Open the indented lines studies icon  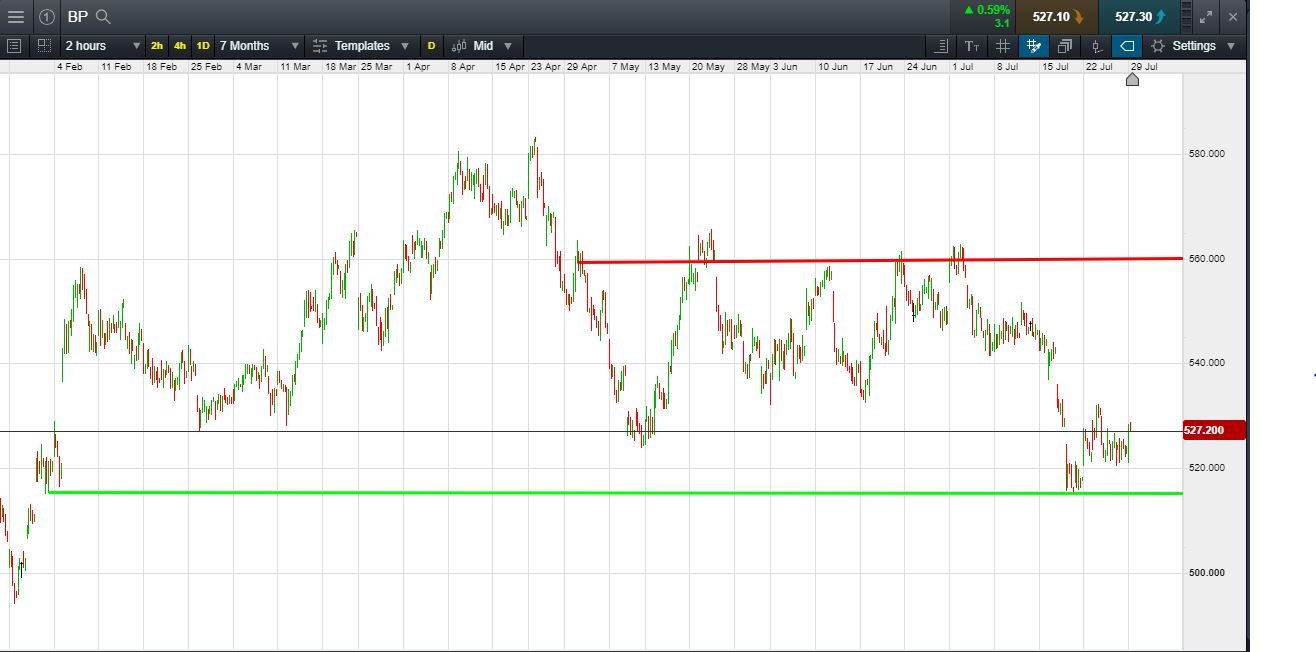942,46
